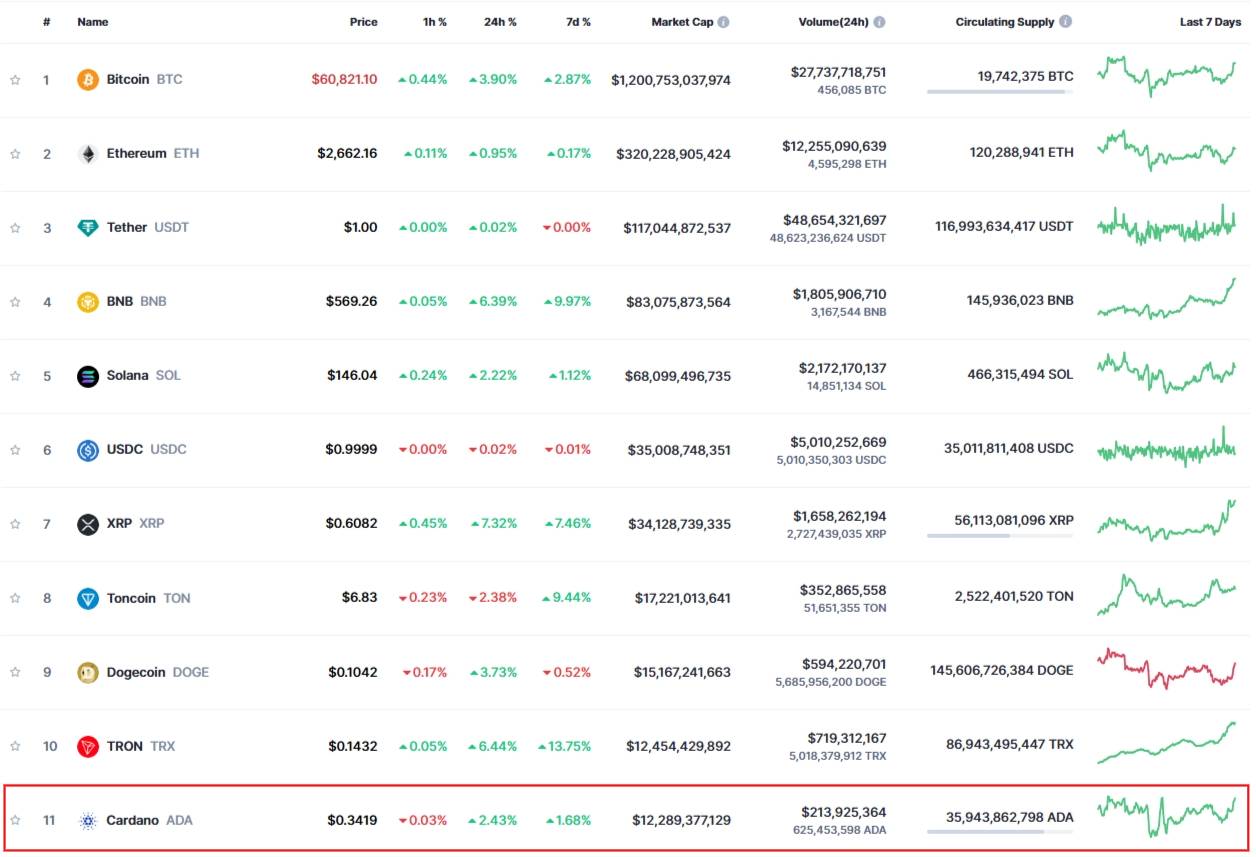Screen dimensions: 1256x857
Task: Open TRON's last 7 days chart
Action: click(1166, 743)
